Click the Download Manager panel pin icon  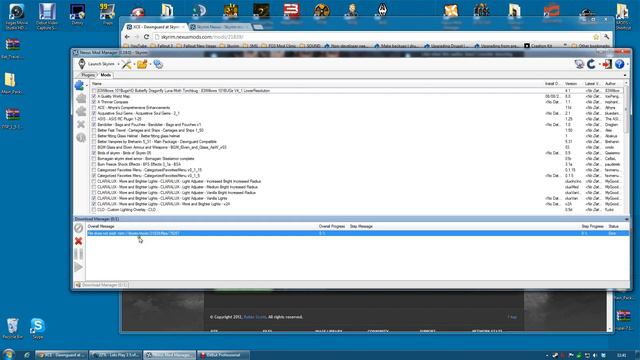coord(627,219)
